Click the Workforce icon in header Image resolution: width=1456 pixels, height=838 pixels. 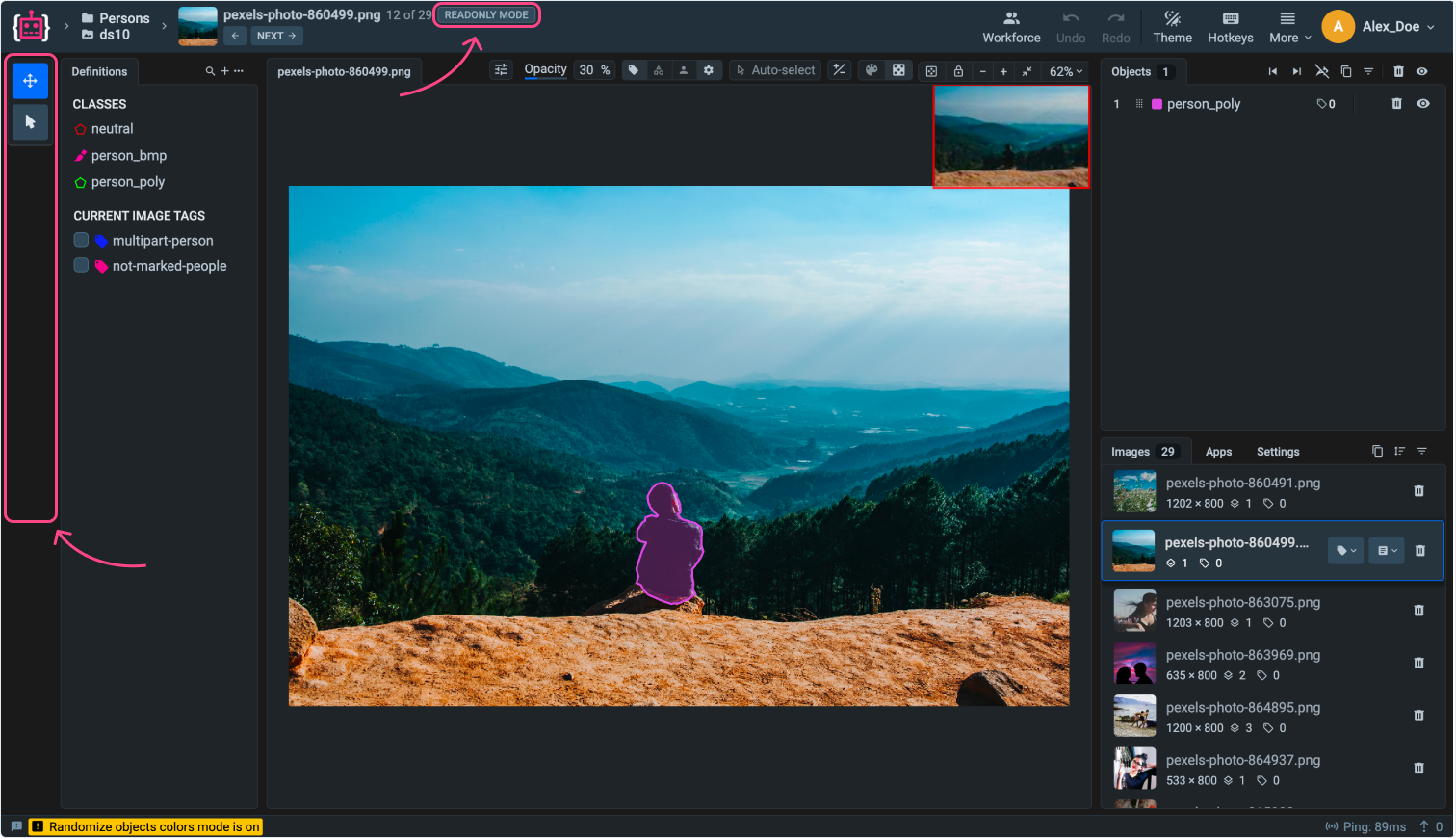[x=1011, y=19]
